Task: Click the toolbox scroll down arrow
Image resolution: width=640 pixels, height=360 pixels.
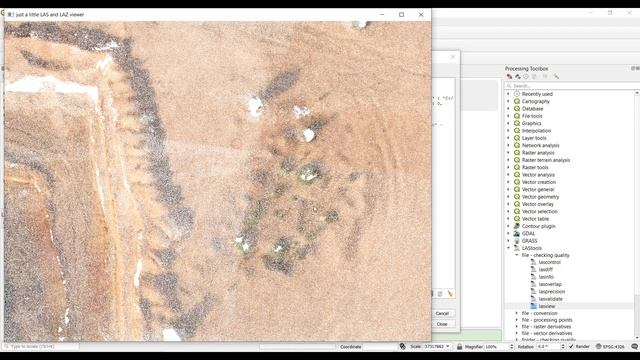Action: (x=637, y=338)
